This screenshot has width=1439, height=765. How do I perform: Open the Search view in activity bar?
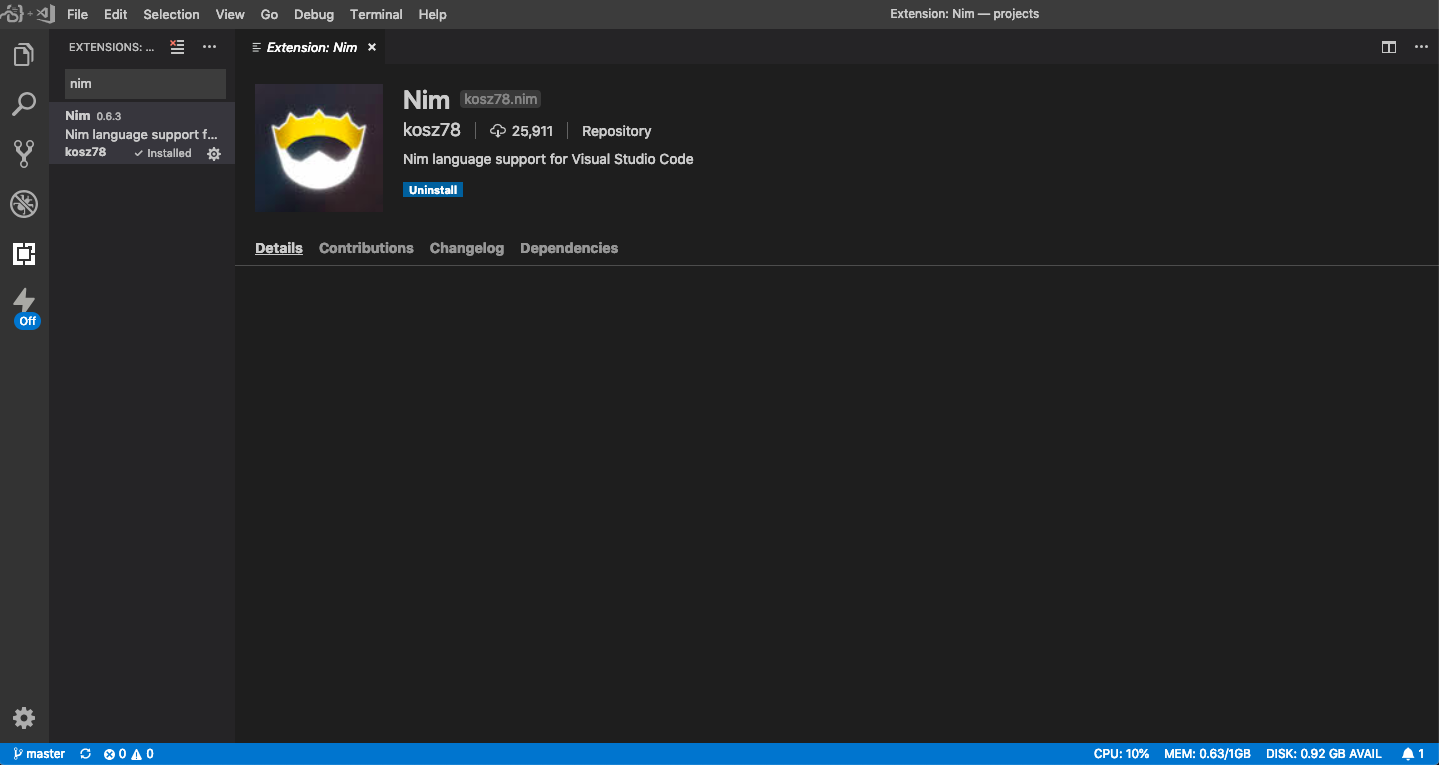pyautogui.click(x=24, y=104)
